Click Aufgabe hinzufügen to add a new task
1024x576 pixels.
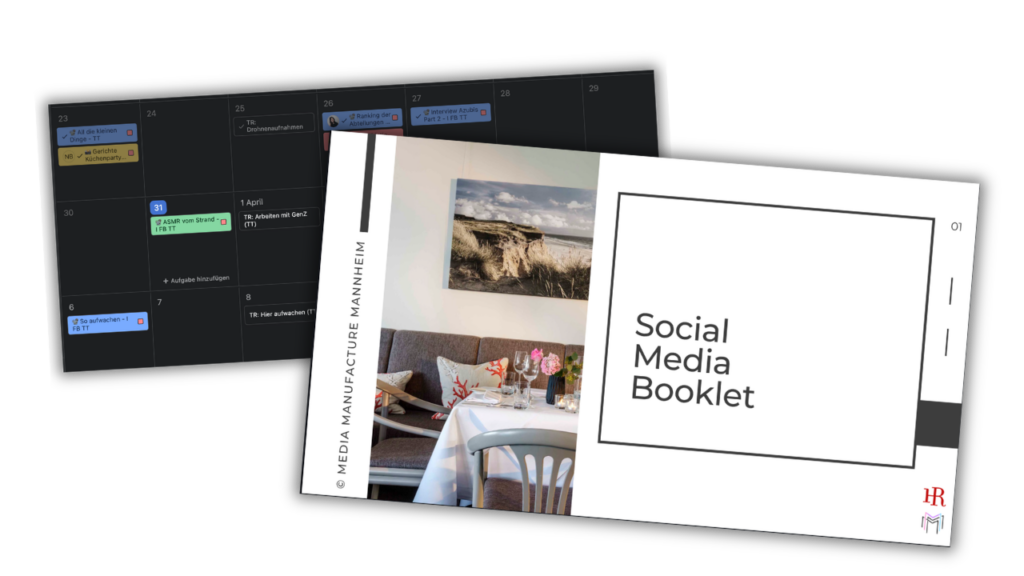pyautogui.click(x=199, y=279)
